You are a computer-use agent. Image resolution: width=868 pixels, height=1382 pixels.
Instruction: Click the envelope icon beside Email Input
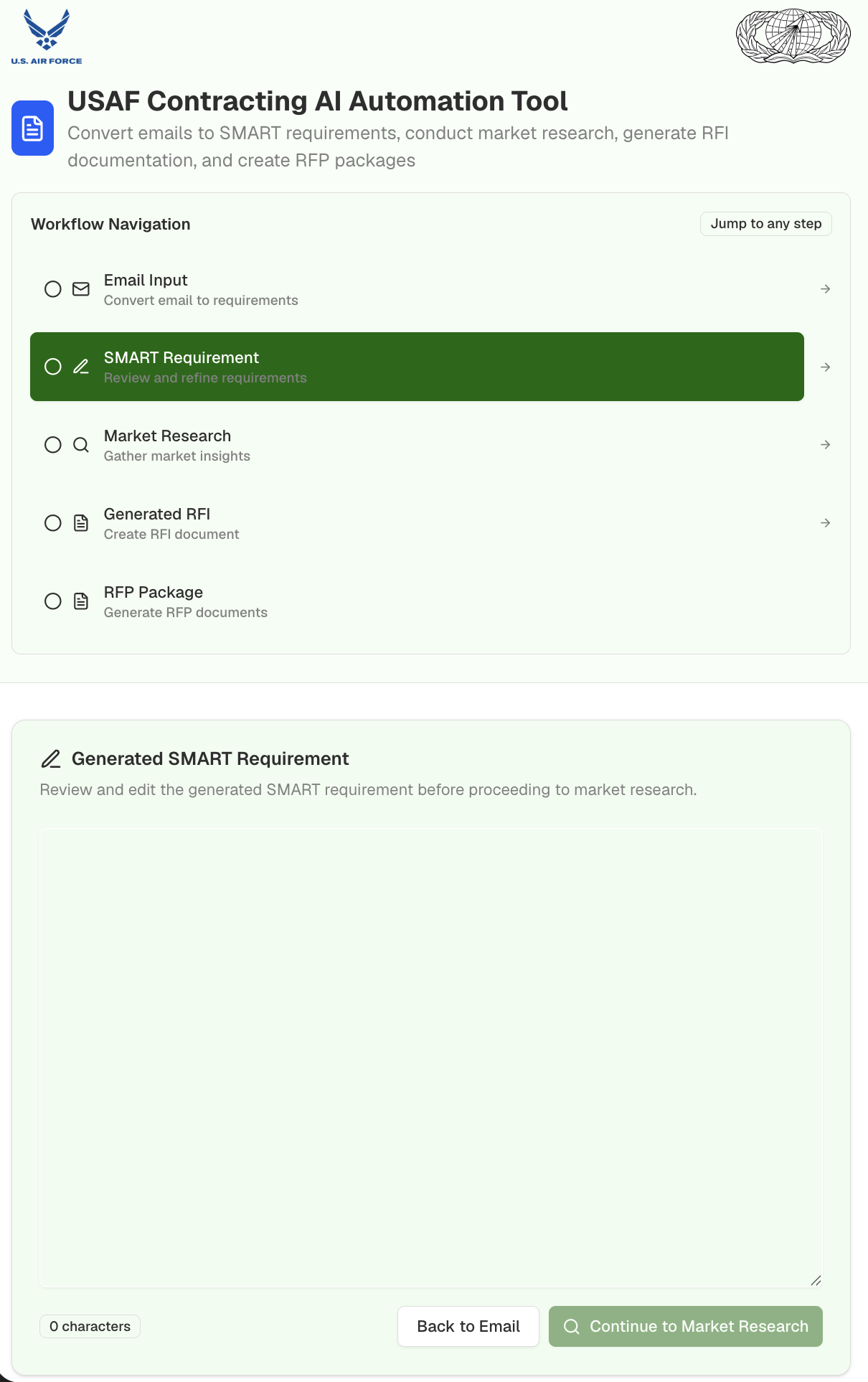81,289
